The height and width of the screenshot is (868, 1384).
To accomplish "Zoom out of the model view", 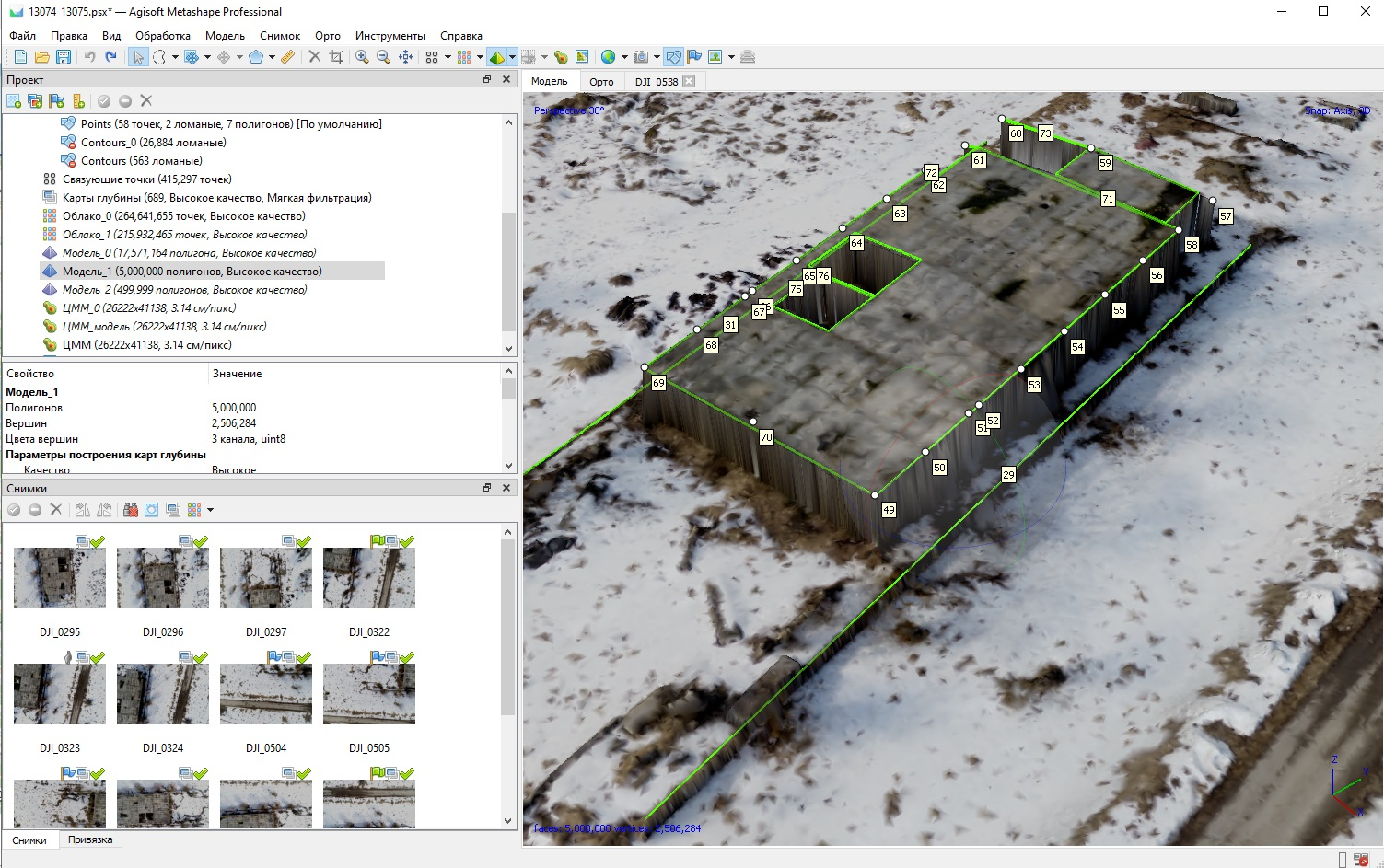I will pyautogui.click(x=382, y=57).
